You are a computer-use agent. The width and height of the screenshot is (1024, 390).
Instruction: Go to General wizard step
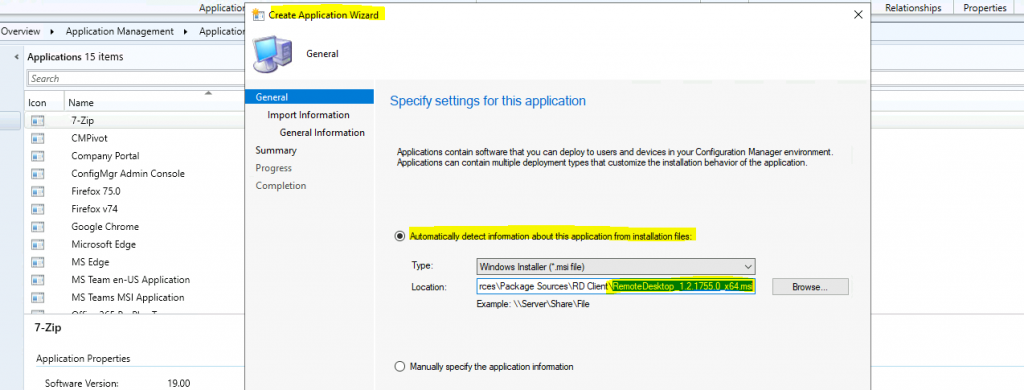tap(309, 97)
